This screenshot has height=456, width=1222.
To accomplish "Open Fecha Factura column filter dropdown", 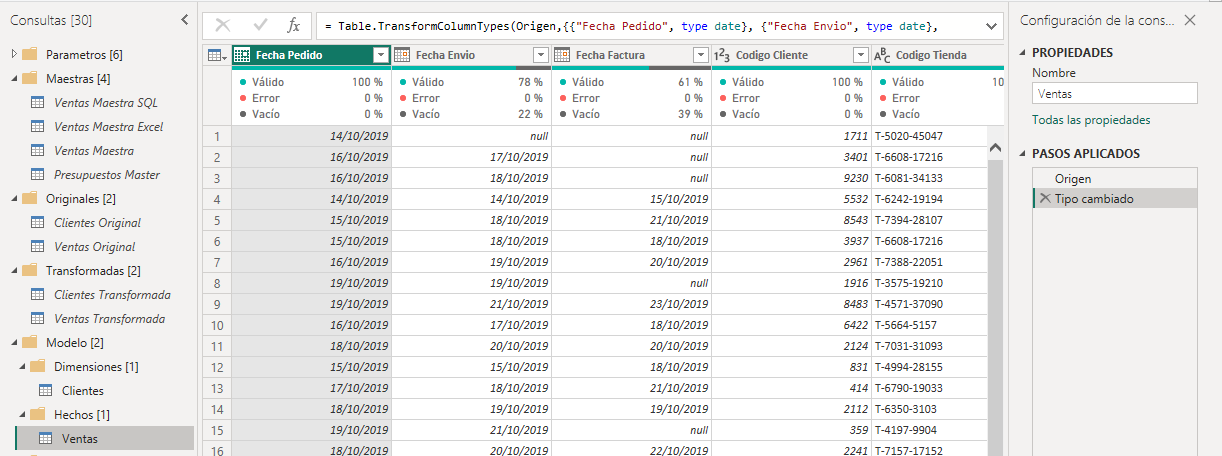I will [701, 55].
